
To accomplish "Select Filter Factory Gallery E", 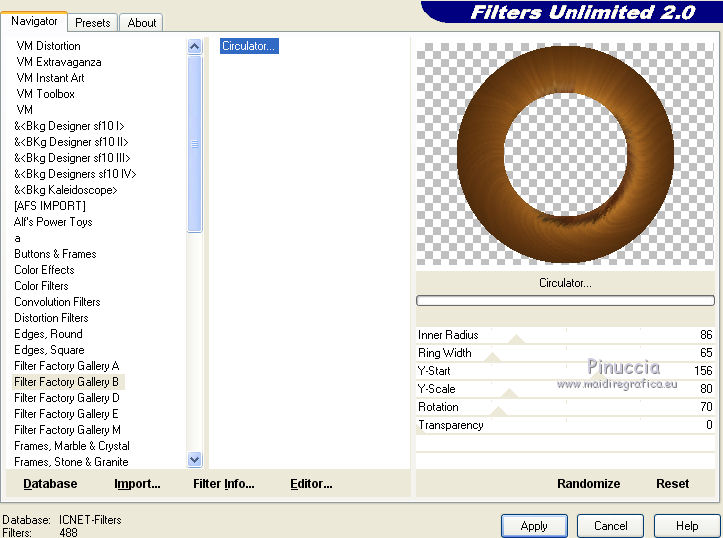I will tap(66, 414).
